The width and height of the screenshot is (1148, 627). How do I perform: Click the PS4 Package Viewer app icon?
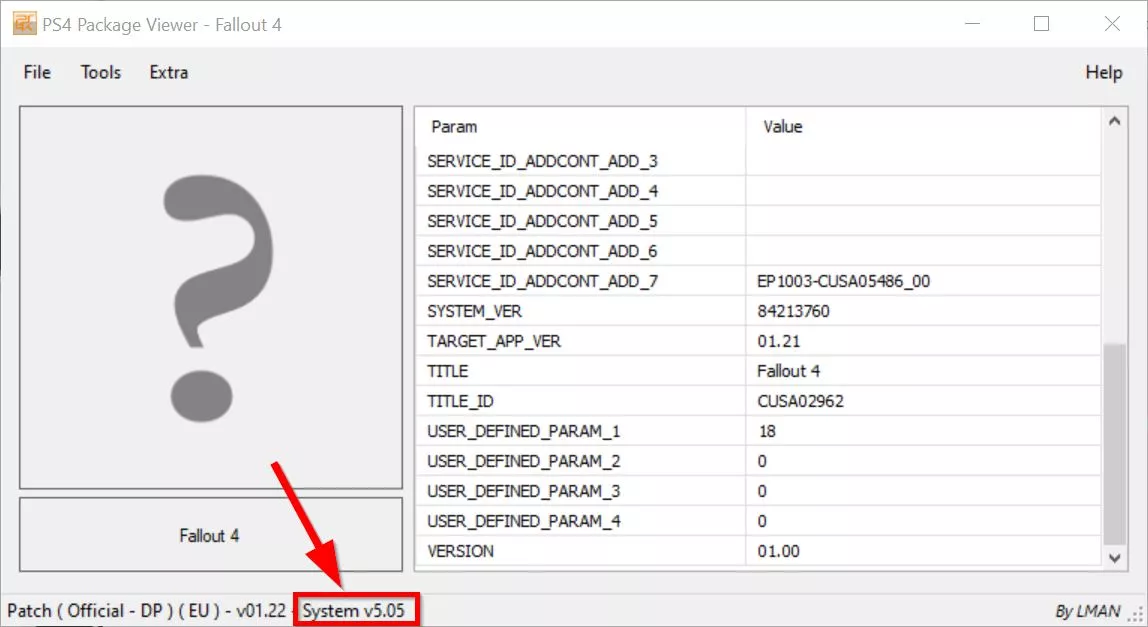click(x=24, y=23)
